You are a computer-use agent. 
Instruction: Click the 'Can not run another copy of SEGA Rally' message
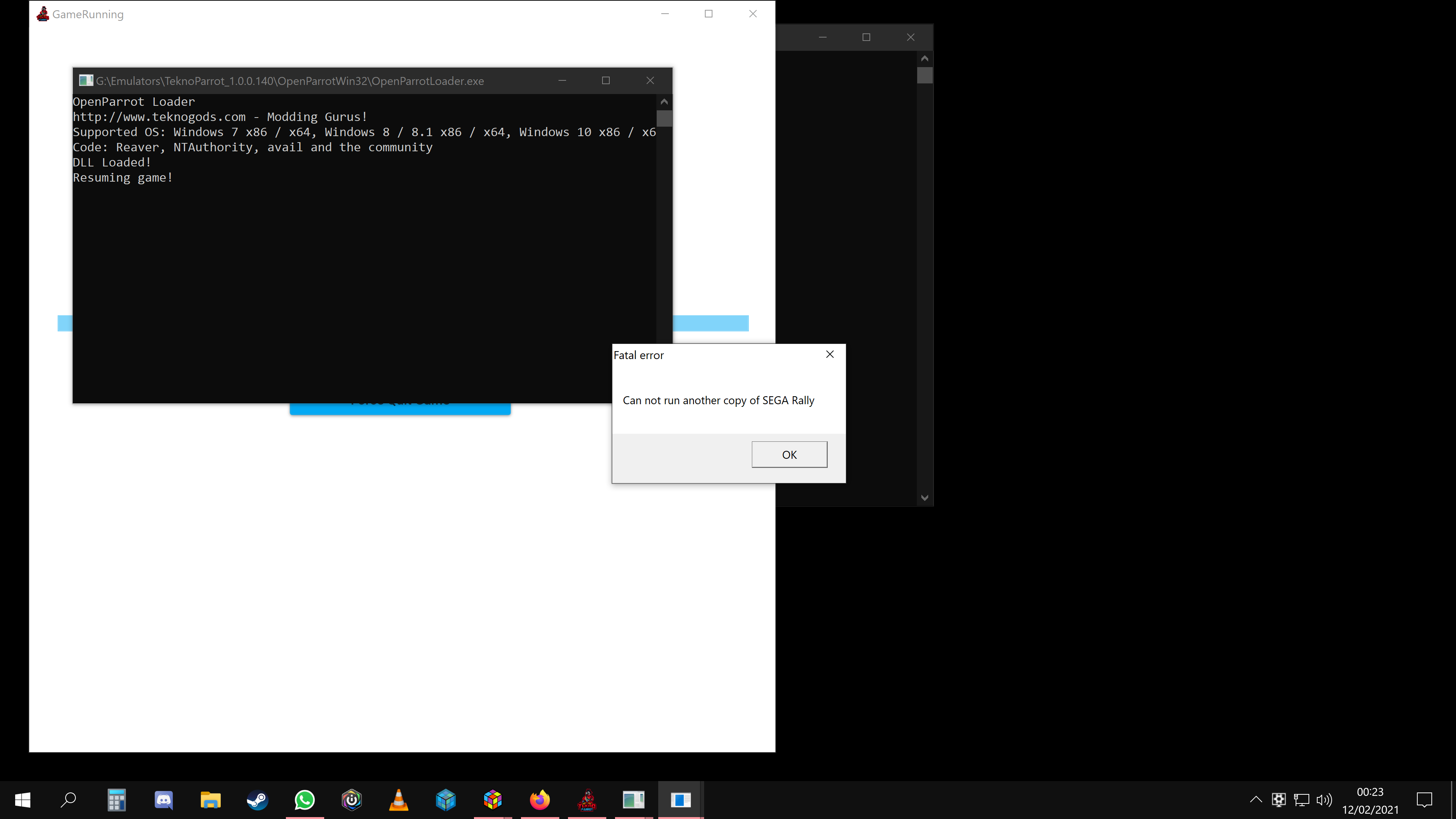pyautogui.click(x=719, y=400)
